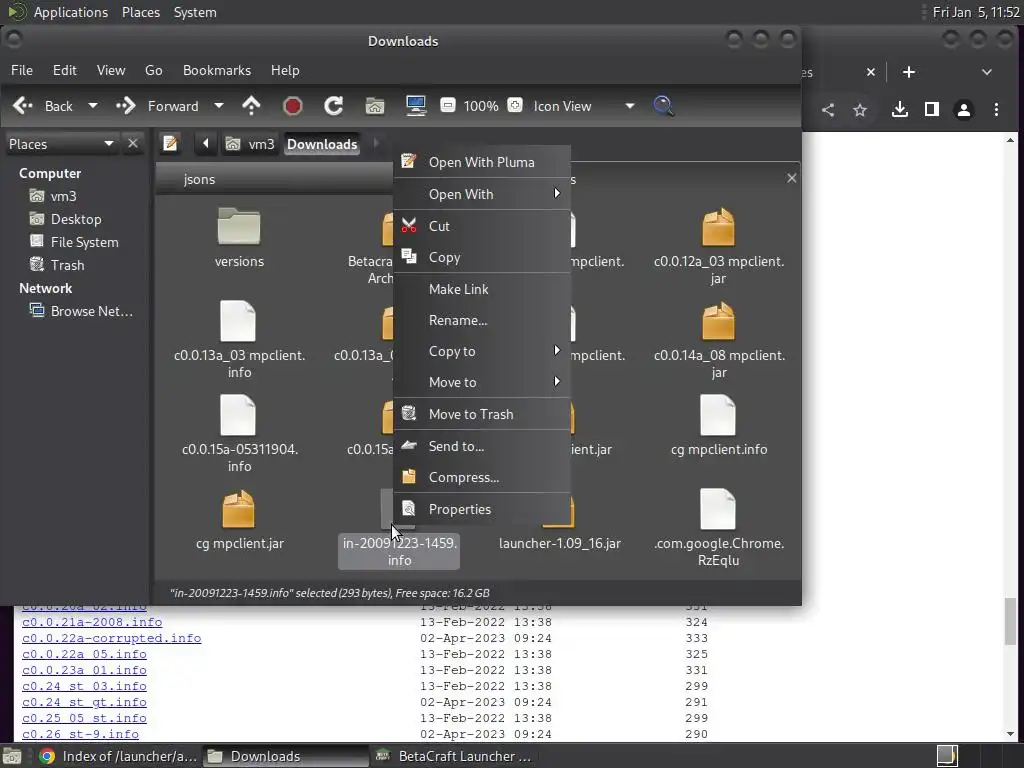This screenshot has height=768, width=1024.
Task: Select Browse Network in the sidebar
Action: [81, 312]
